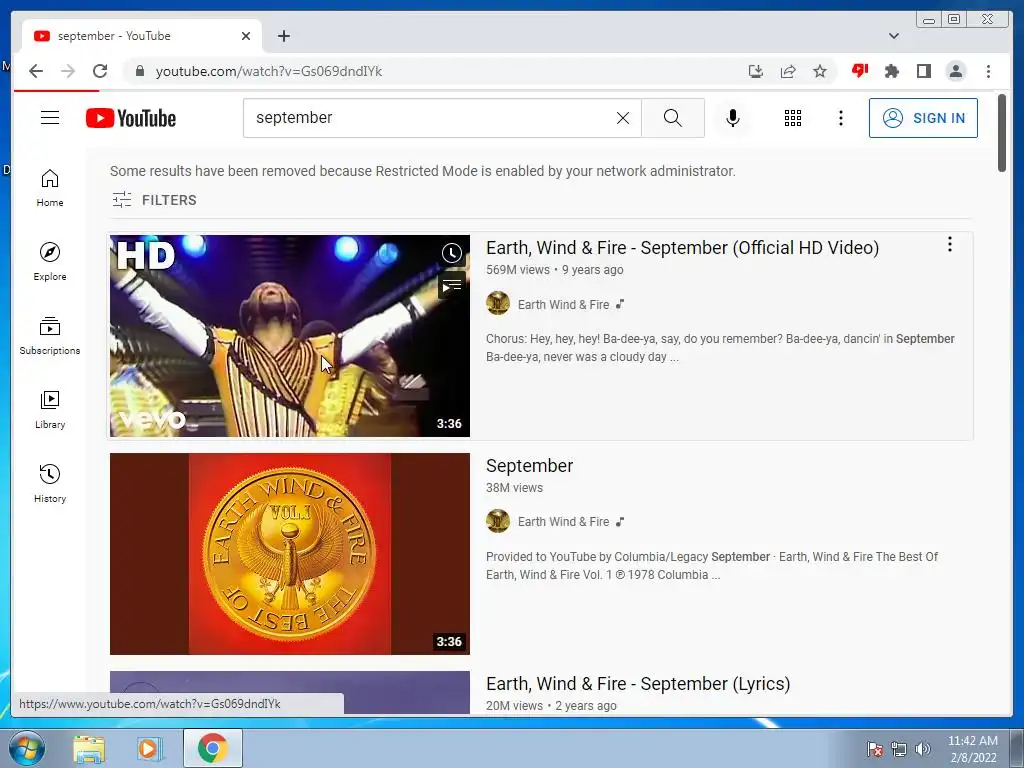Screen dimensions: 1024x768
Task: Open the Action Center flag icon
Action: [x=875, y=749]
